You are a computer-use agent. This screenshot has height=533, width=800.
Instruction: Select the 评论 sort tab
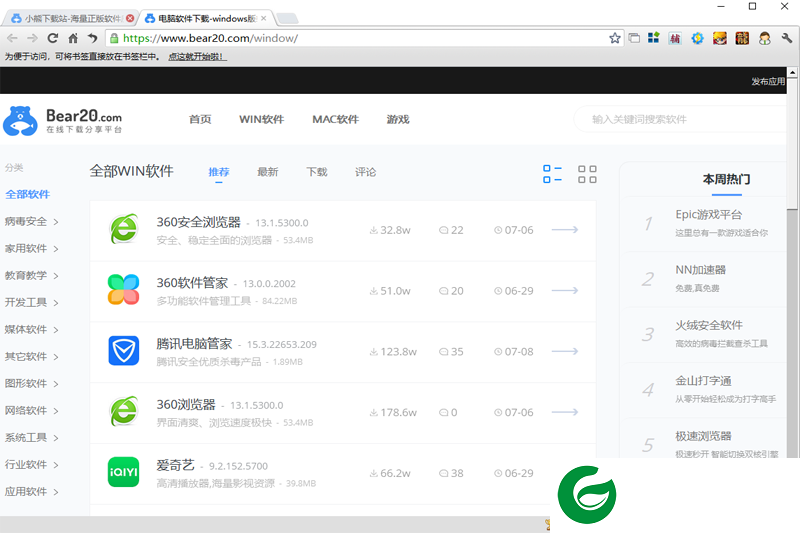tap(366, 172)
